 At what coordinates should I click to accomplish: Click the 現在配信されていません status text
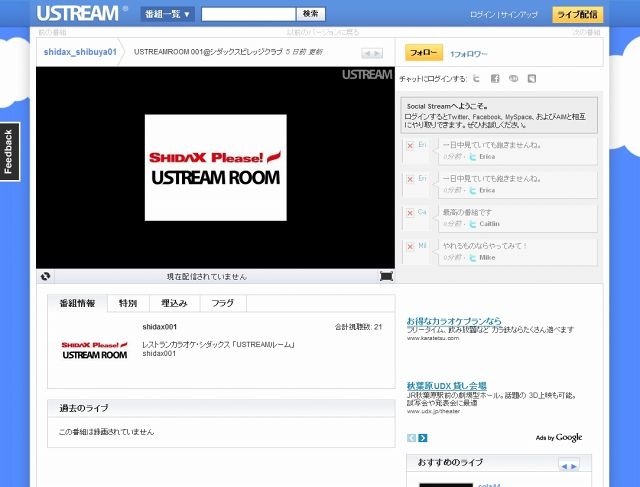pyautogui.click(x=207, y=277)
